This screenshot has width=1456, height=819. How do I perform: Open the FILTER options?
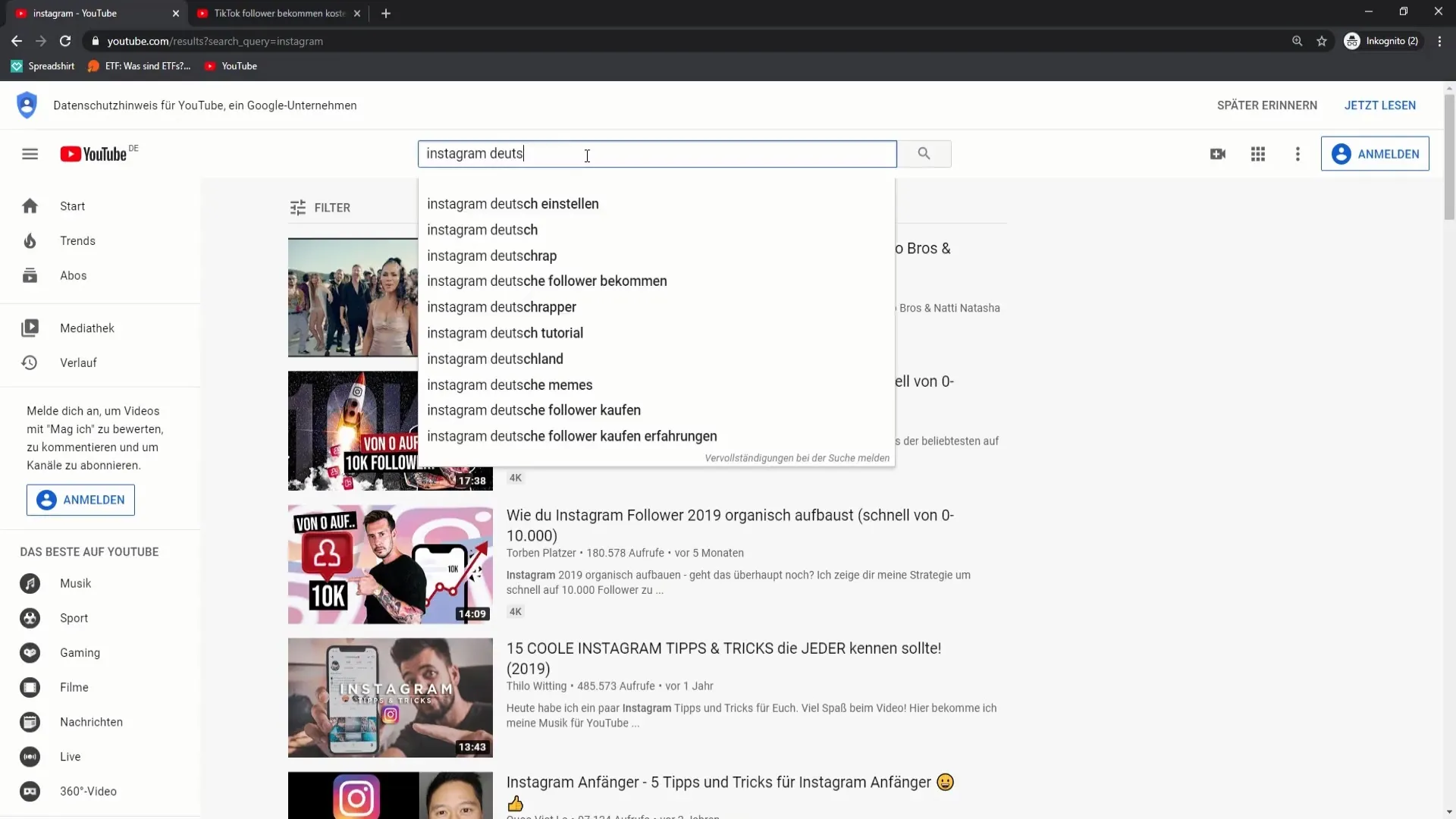(x=320, y=208)
